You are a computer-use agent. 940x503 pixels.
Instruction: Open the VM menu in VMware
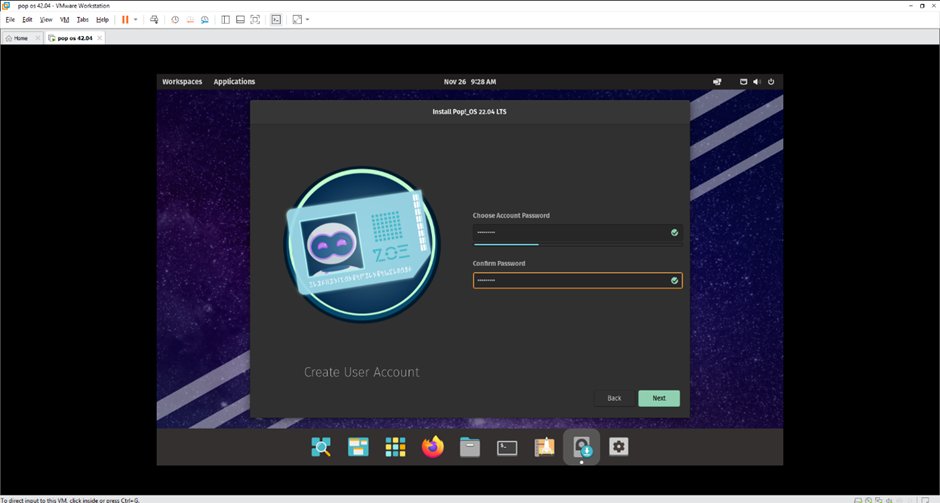click(x=65, y=19)
